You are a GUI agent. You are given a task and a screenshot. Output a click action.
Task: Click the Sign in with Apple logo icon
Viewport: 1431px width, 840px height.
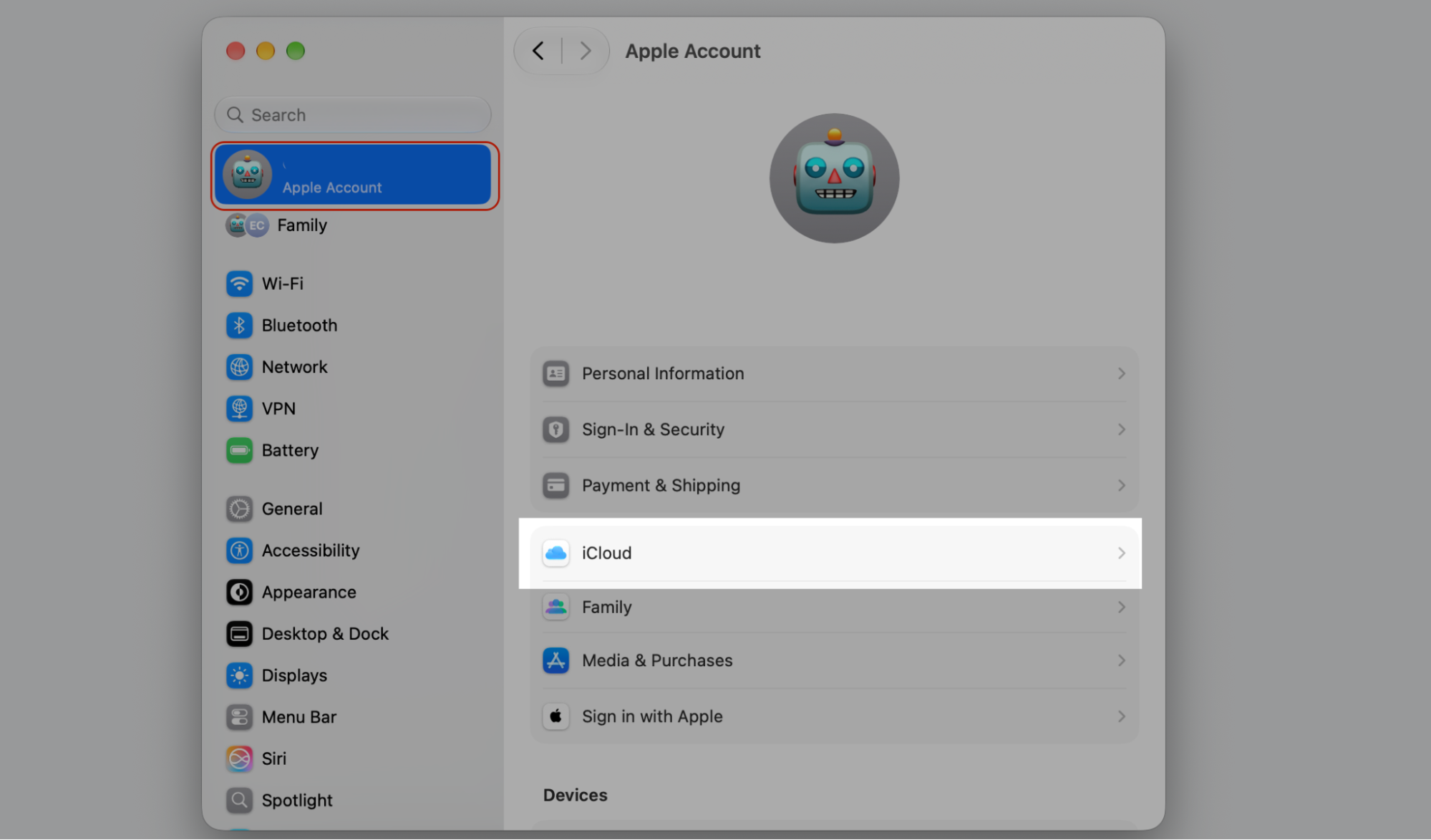[556, 716]
